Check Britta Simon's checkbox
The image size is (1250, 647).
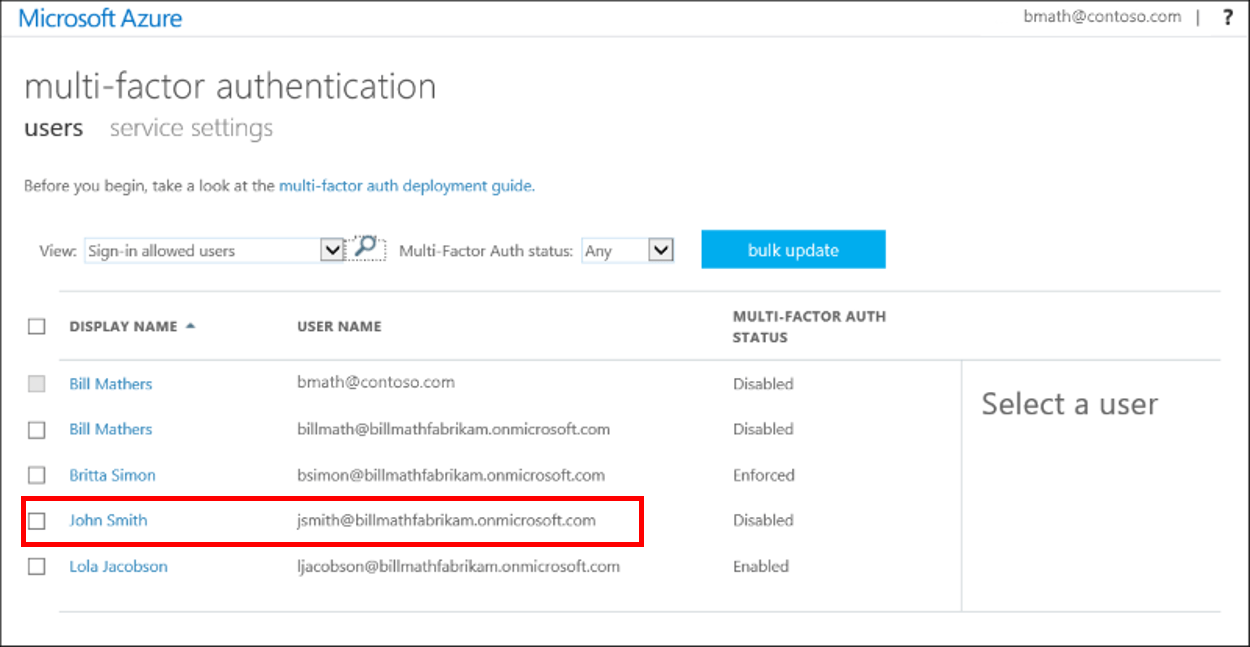[x=37, y=475]
